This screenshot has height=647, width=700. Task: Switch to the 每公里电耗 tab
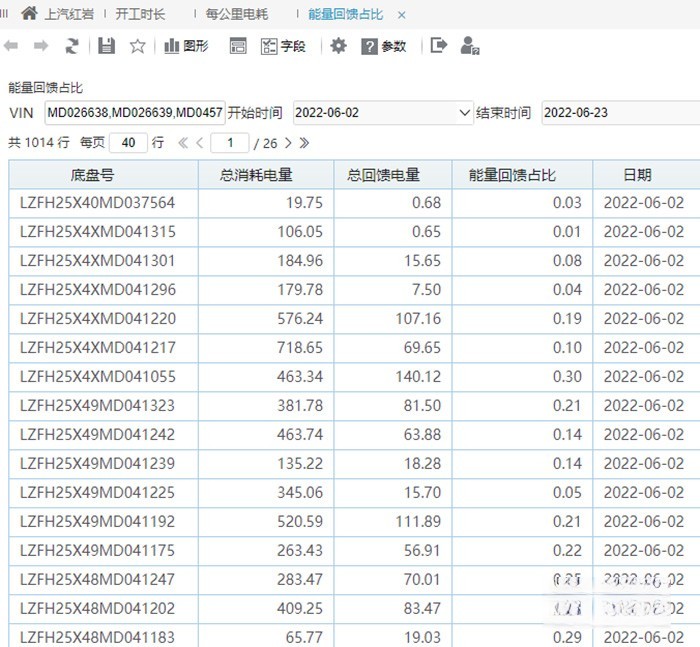[237, 15]
